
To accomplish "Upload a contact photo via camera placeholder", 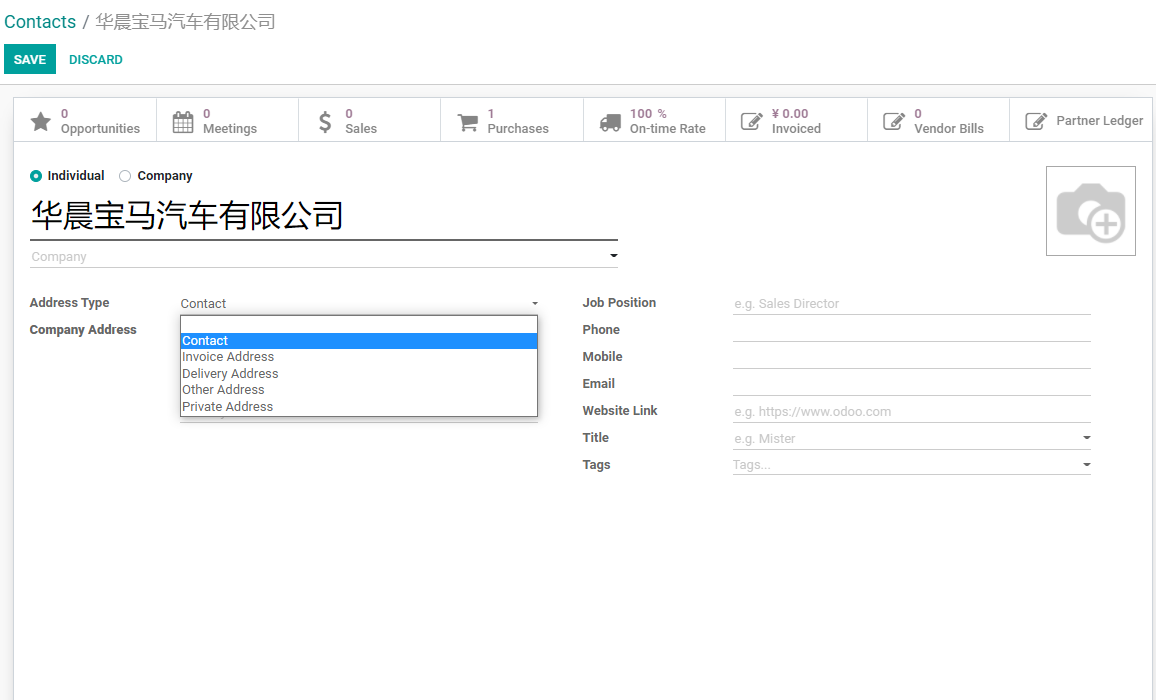I will click(x=1090, y=211).
